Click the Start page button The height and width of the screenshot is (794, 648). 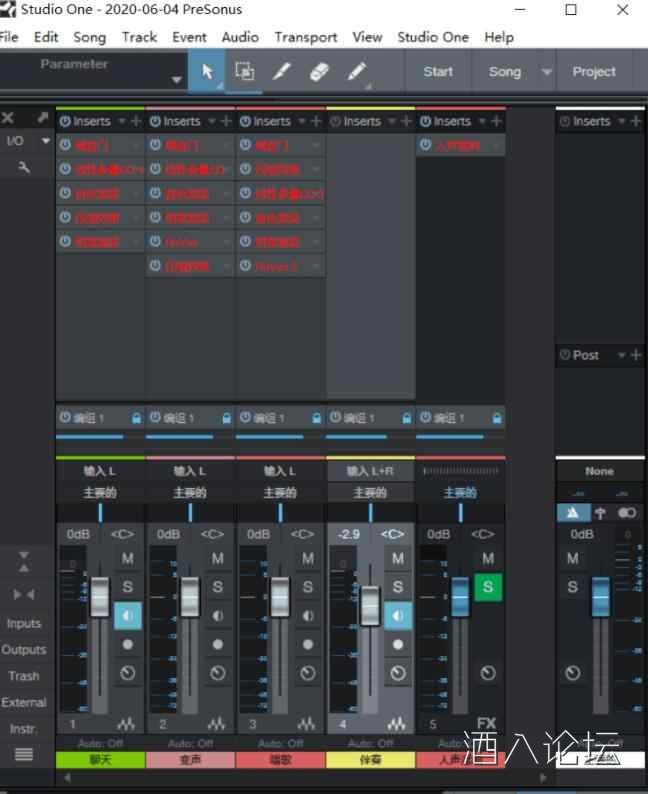[x=438, y=72]
